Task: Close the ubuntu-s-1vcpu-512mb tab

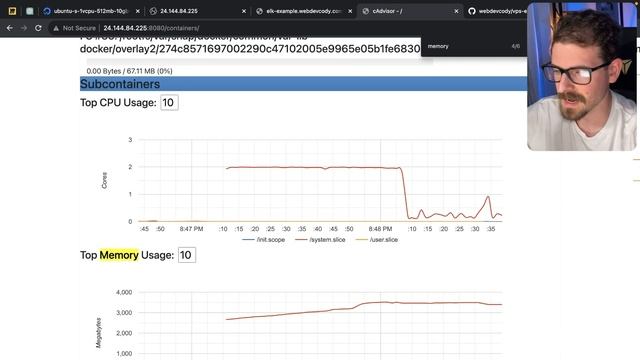Action: click(x=138, y=11)
